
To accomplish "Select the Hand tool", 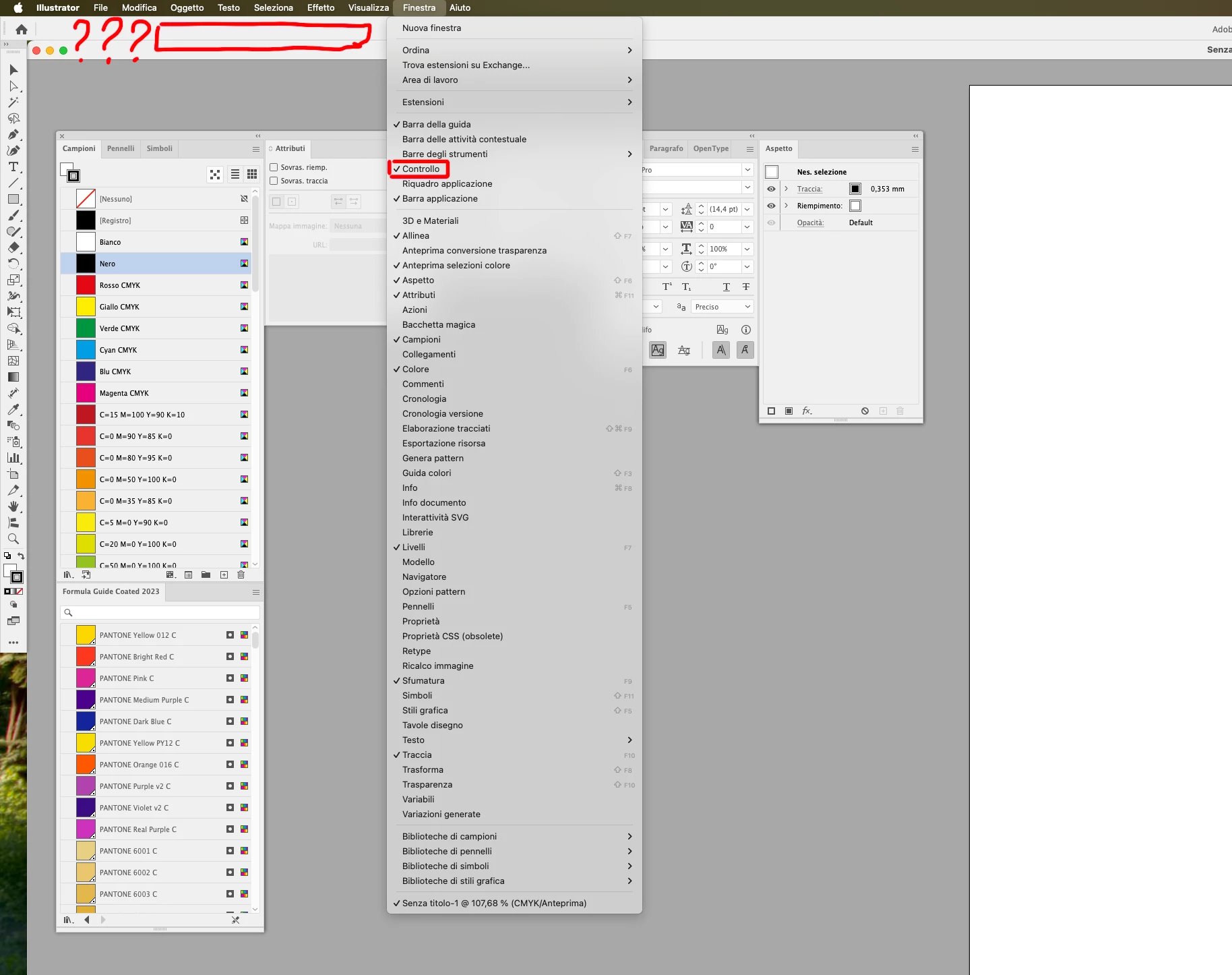I will coord(13,506).
